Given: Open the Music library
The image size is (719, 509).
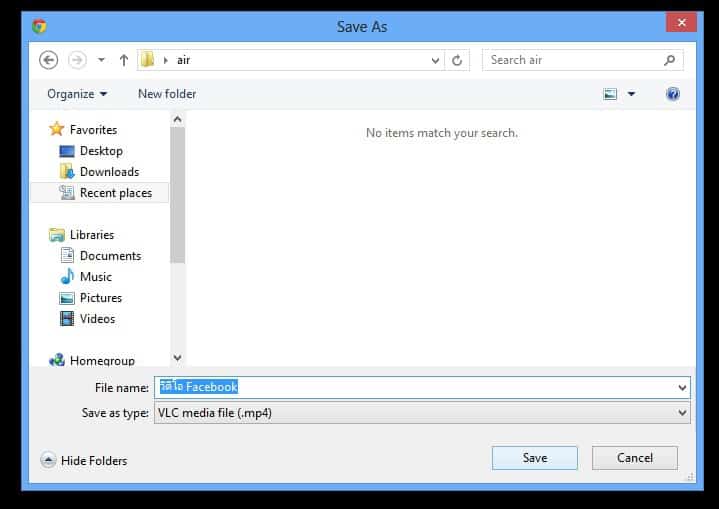Looking at the screenshot, I should coord(96,277).
